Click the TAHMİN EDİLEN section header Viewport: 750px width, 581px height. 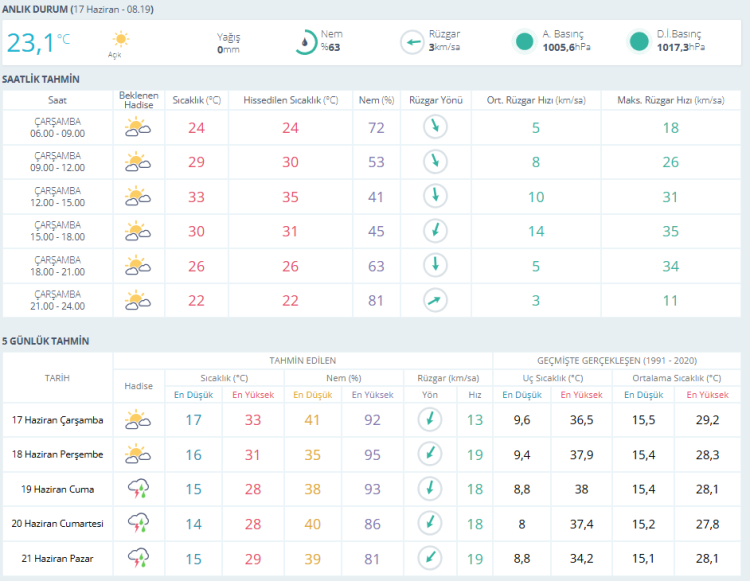(x=302, y=361)
